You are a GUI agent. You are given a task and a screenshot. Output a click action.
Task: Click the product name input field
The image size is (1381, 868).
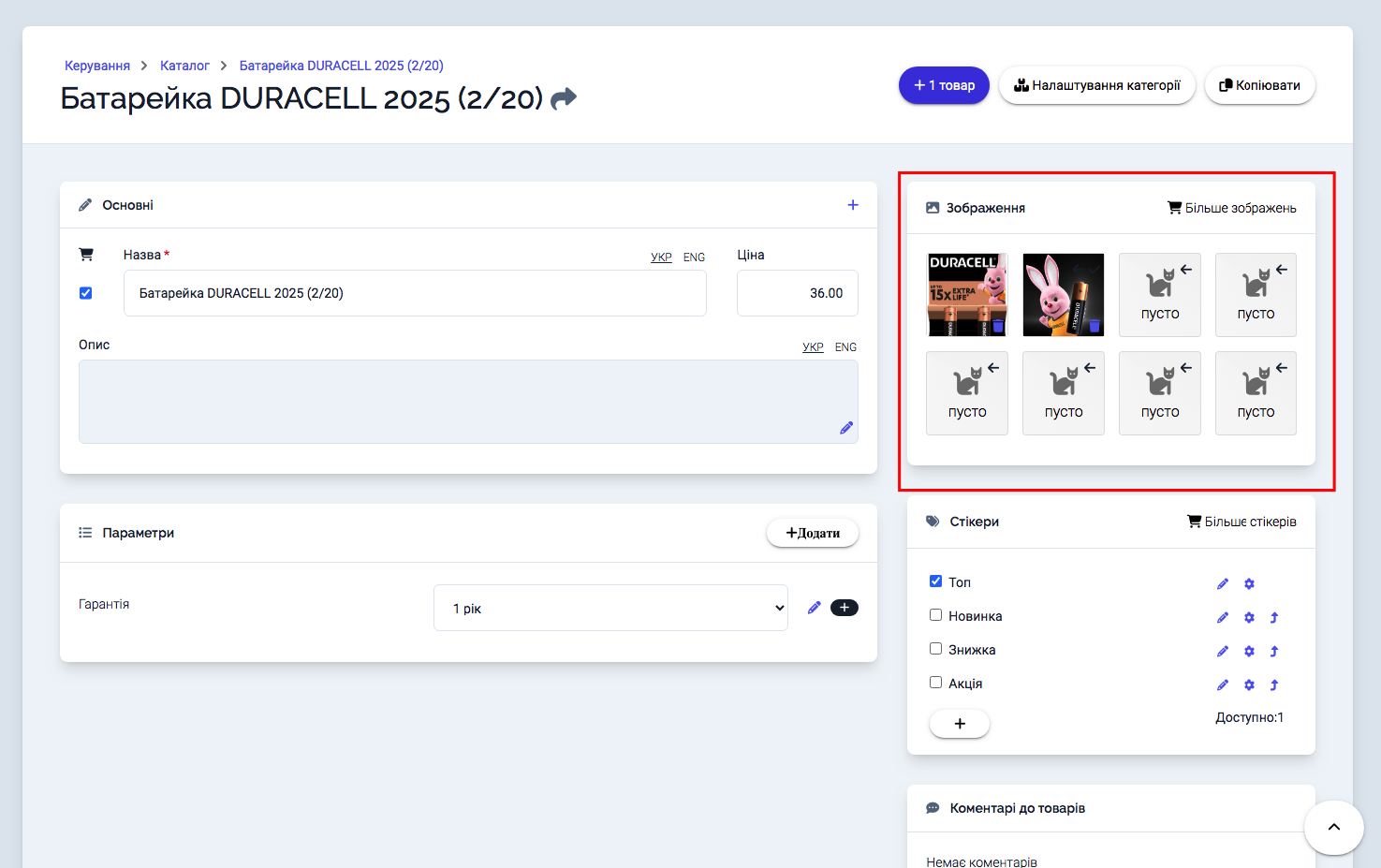click(415, 293)
